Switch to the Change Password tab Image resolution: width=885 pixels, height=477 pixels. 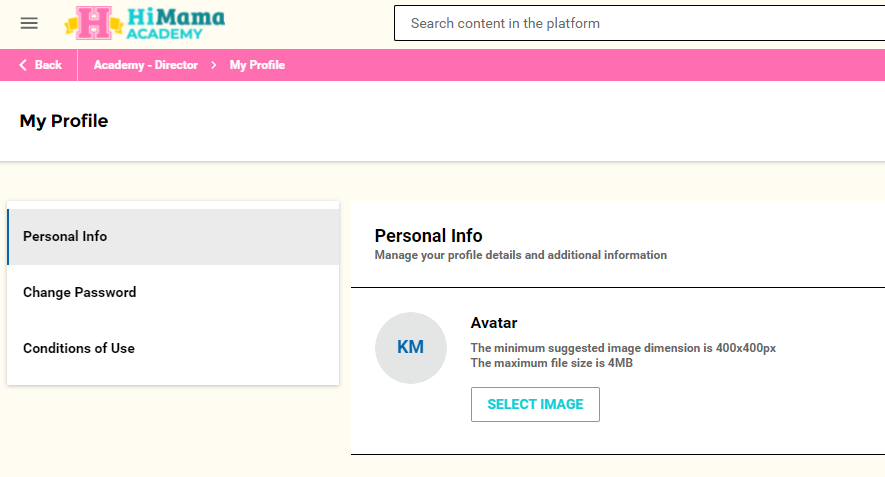coord(173,293)
